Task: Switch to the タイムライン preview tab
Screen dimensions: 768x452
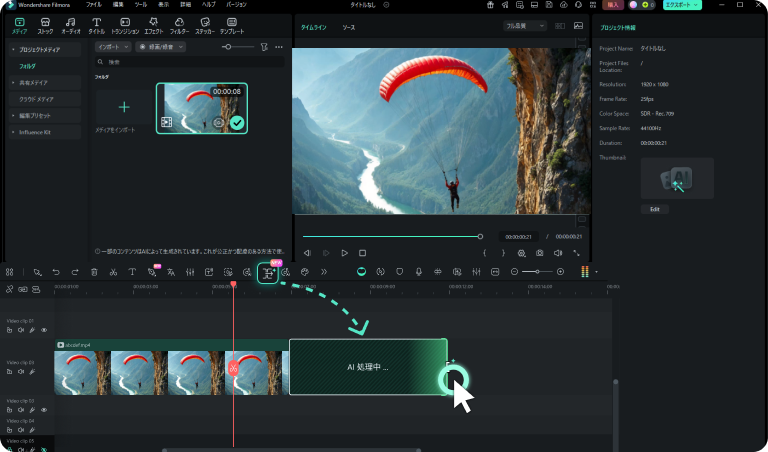Action: click(313, 27)
